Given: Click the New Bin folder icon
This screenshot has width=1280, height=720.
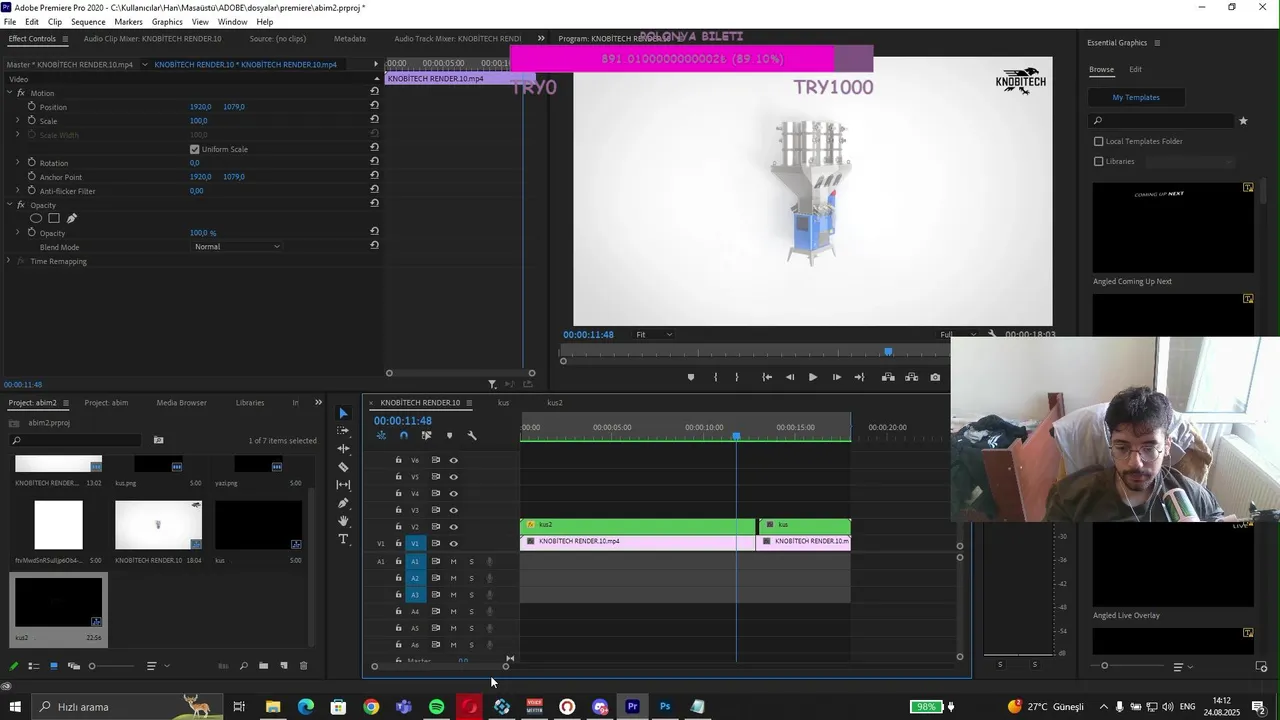Looking at the screenshot, I should point(263,666).
